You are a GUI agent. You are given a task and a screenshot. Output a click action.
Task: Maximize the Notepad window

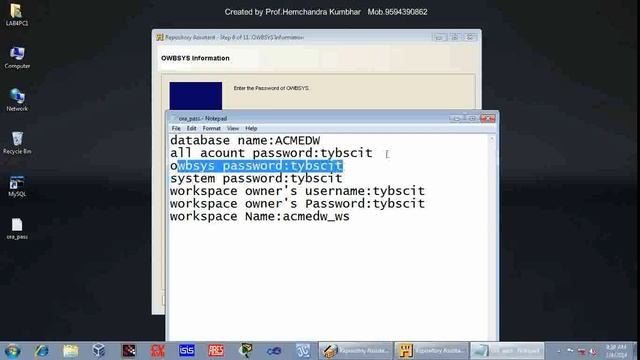point(472,118)
